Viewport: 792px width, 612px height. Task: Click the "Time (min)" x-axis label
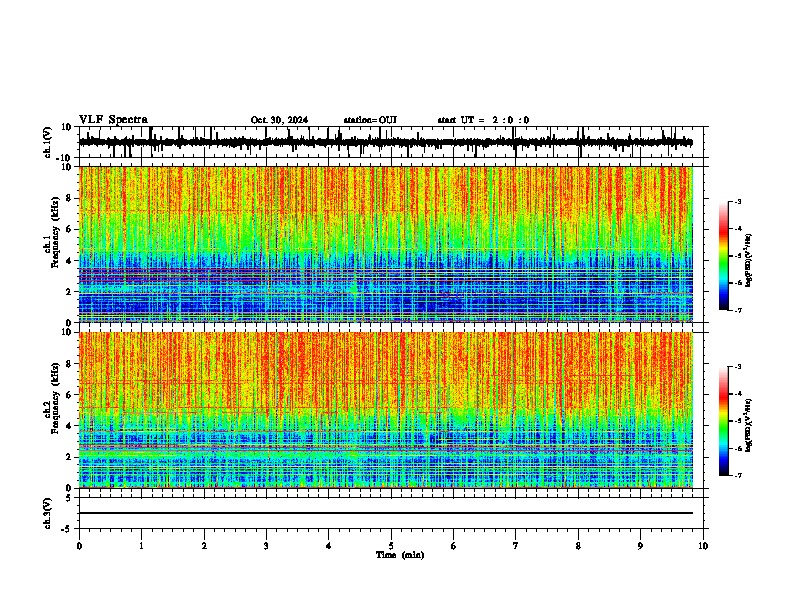[x=400, y=555]
